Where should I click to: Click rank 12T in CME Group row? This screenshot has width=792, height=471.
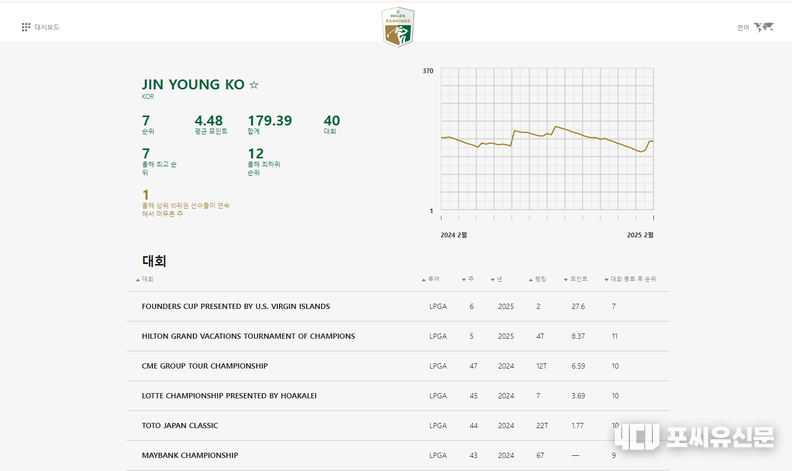pos(541,366)
